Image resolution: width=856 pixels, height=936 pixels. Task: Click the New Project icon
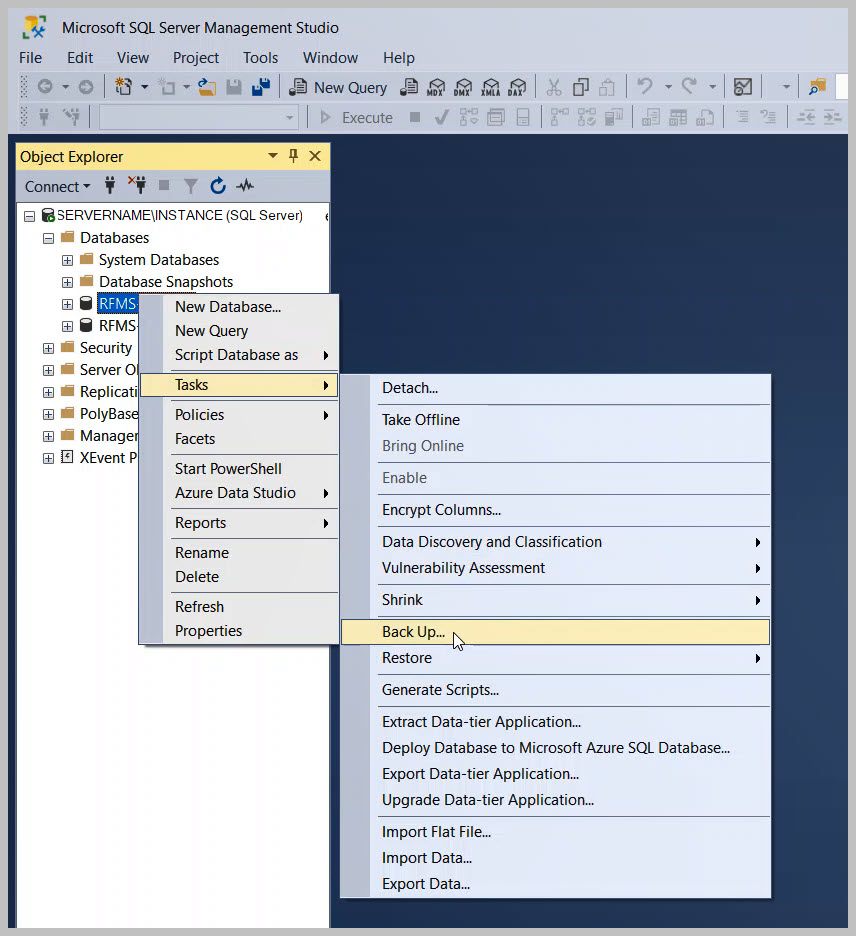coord(124,87)
